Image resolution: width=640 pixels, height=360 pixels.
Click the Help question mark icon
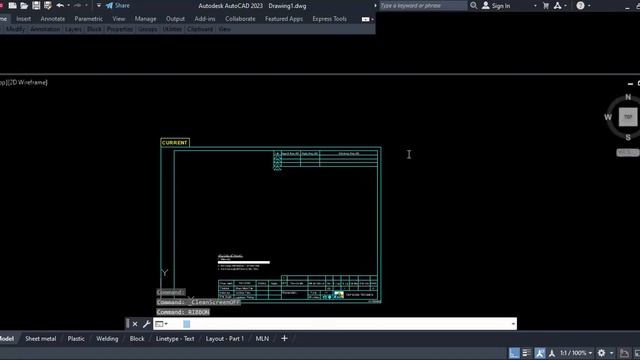point(580,6)
